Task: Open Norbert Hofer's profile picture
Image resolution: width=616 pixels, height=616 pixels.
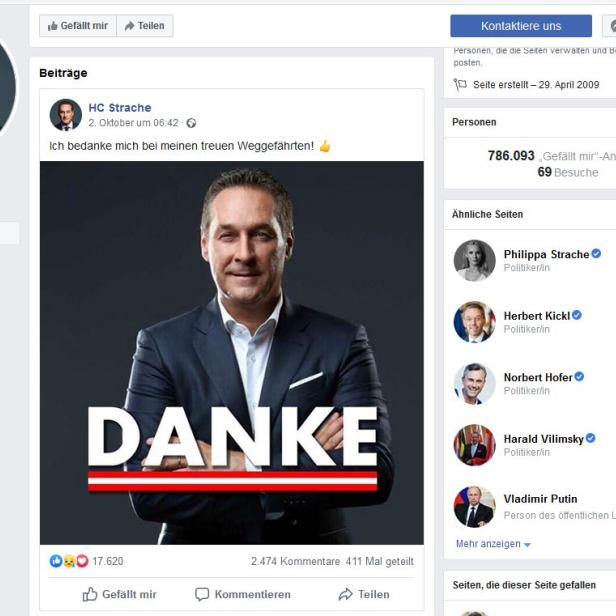Action: [474, 383]
